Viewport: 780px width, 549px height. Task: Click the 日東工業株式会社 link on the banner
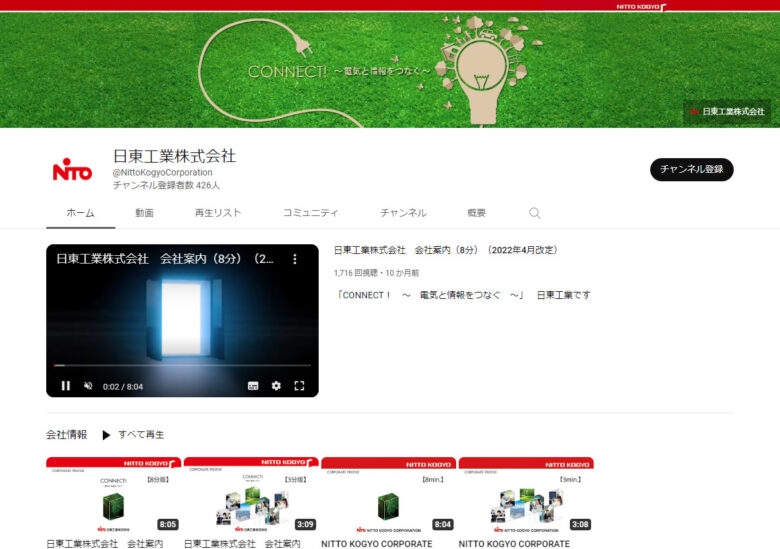(x=727, y=111)
